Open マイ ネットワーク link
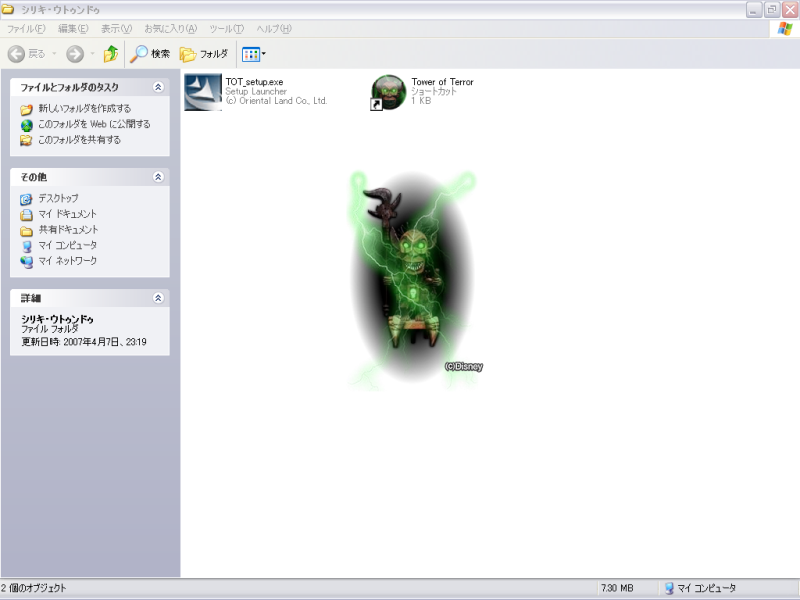Image resolution: width=800 pixels, height=600 pixels. click(67, 261)
